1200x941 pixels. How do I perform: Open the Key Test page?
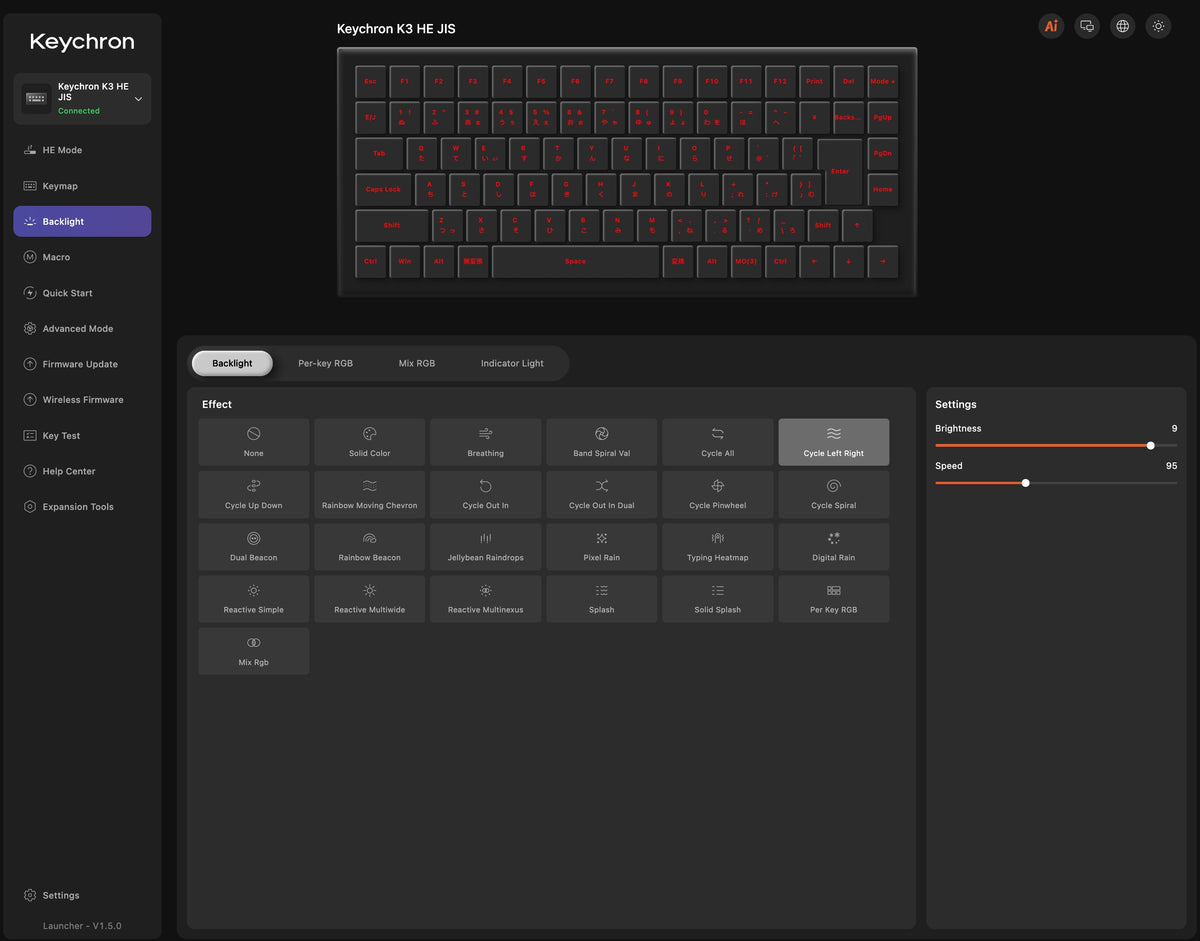point(82,436)
